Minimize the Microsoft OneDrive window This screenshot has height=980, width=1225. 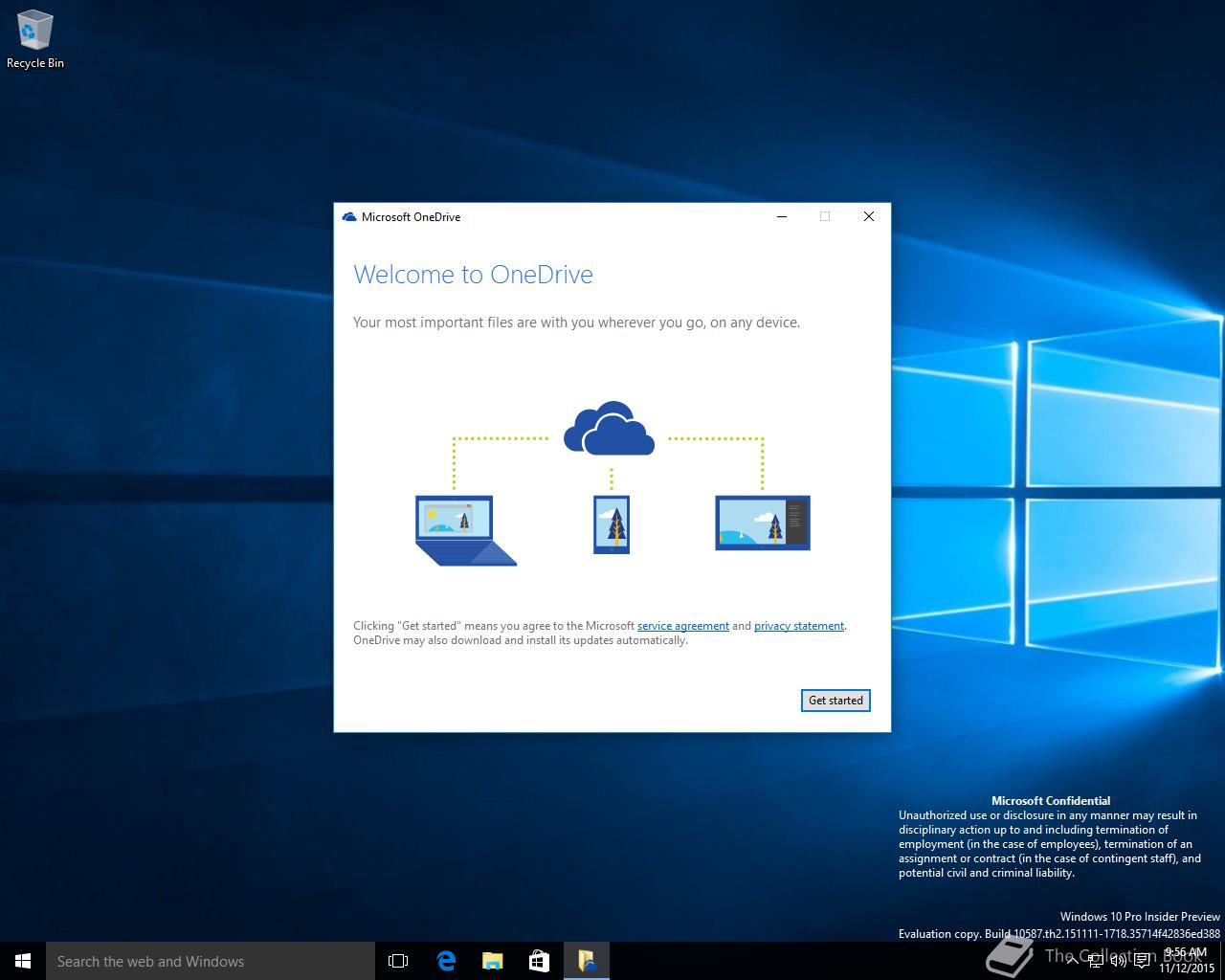tap(782, 216)
